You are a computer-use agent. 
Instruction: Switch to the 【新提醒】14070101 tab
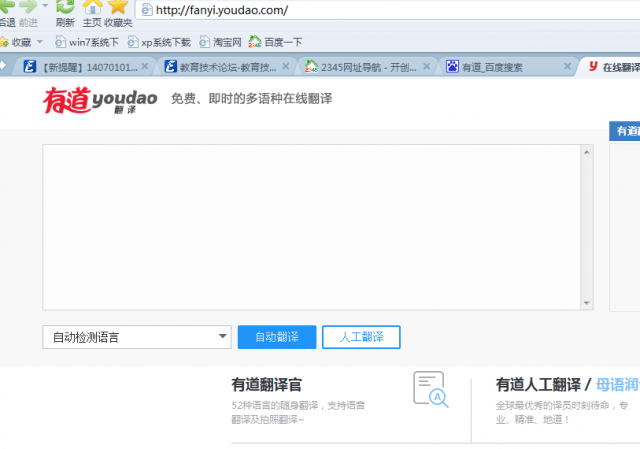click(x=82, y=67)
